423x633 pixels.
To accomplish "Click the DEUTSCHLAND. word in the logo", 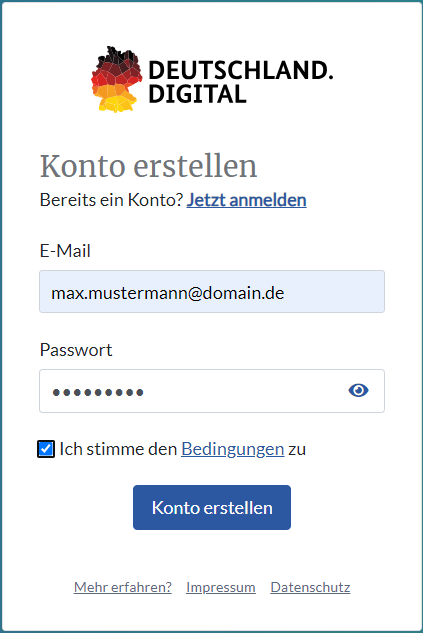I will click(x=241, y=70).
